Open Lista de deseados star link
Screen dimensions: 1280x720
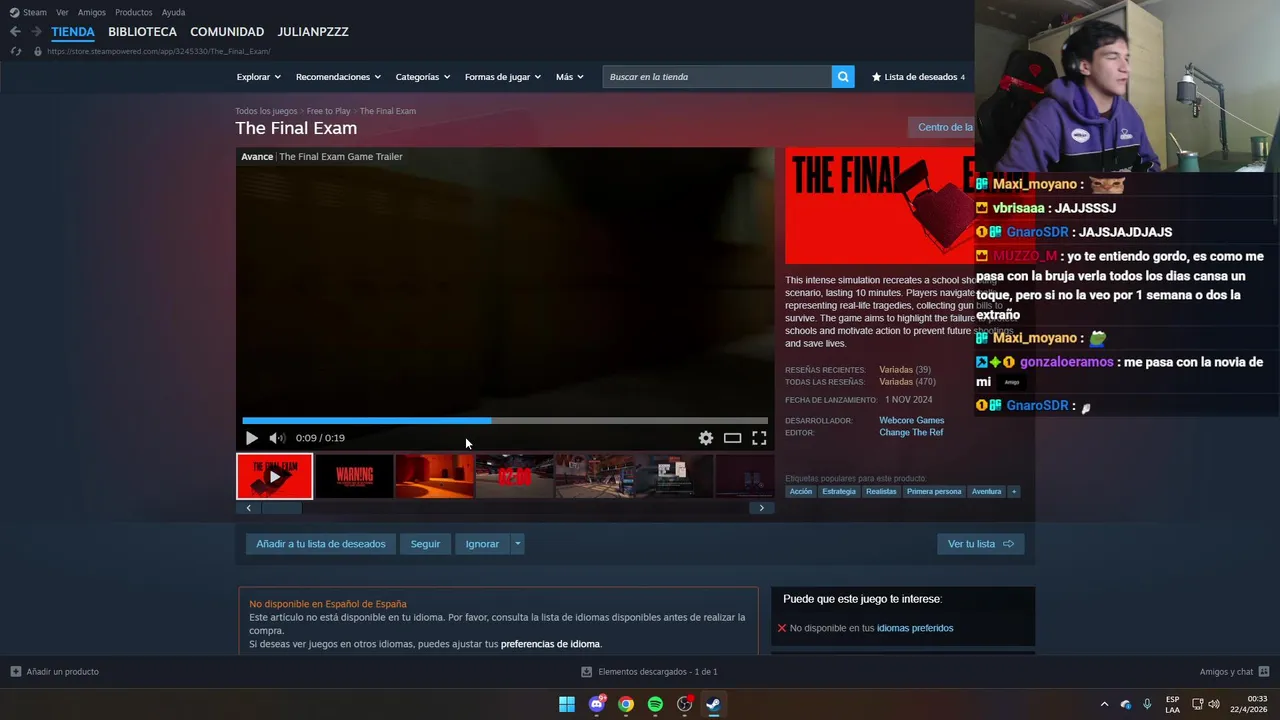[x=918, y=77]
